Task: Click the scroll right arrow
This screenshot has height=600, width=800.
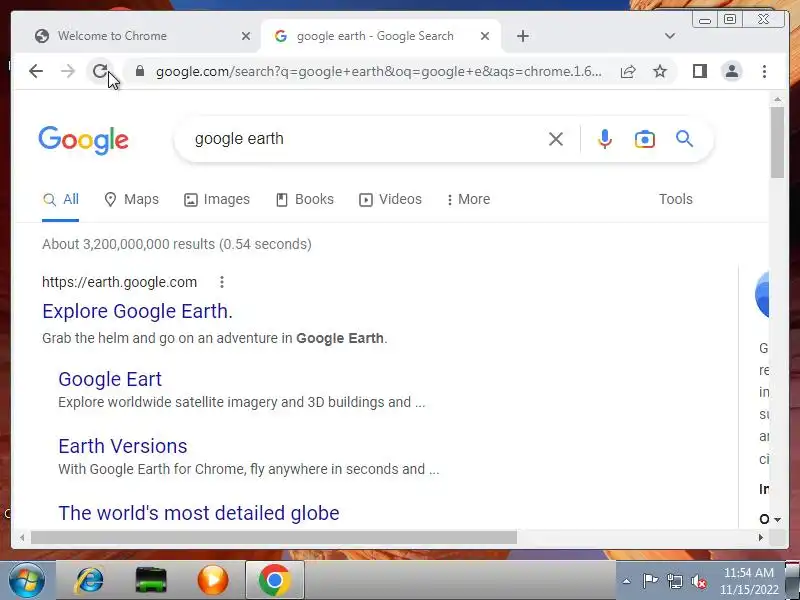Action: (761, 537)
